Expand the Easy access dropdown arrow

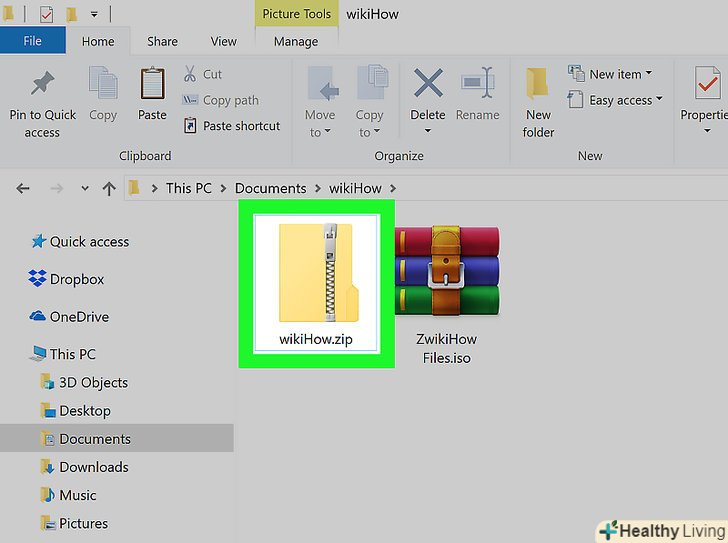pyautogui.click(x=659, y=99)
